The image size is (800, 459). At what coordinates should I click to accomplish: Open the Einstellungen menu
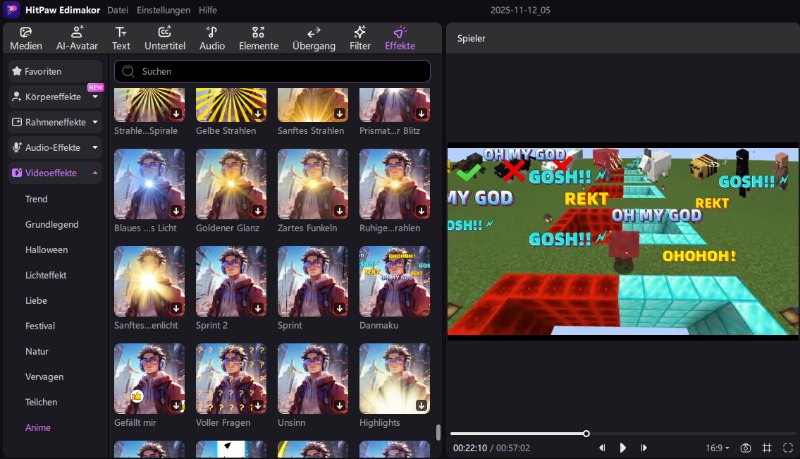[163, 10]
